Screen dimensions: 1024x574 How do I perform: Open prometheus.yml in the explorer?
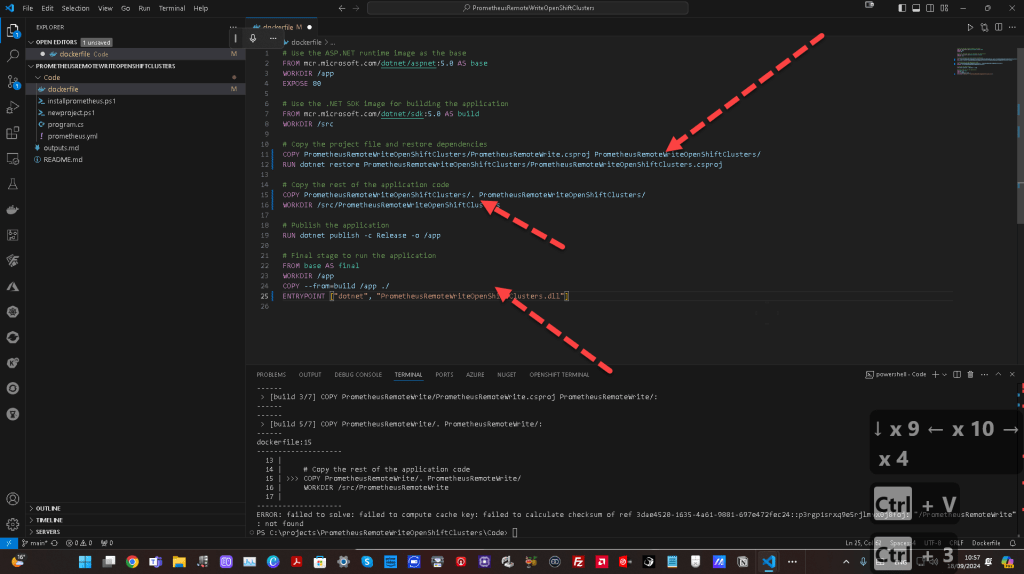pos(72,136)
